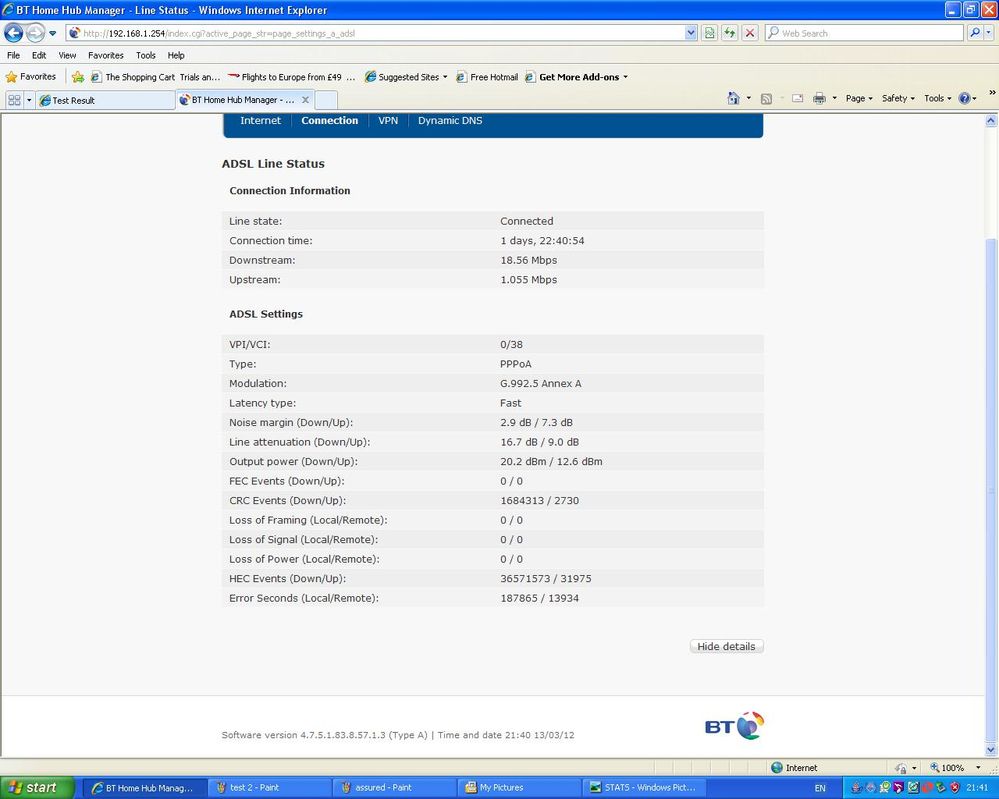Click the Stop loading X icon
999x799 pixels.
(750, 32)
